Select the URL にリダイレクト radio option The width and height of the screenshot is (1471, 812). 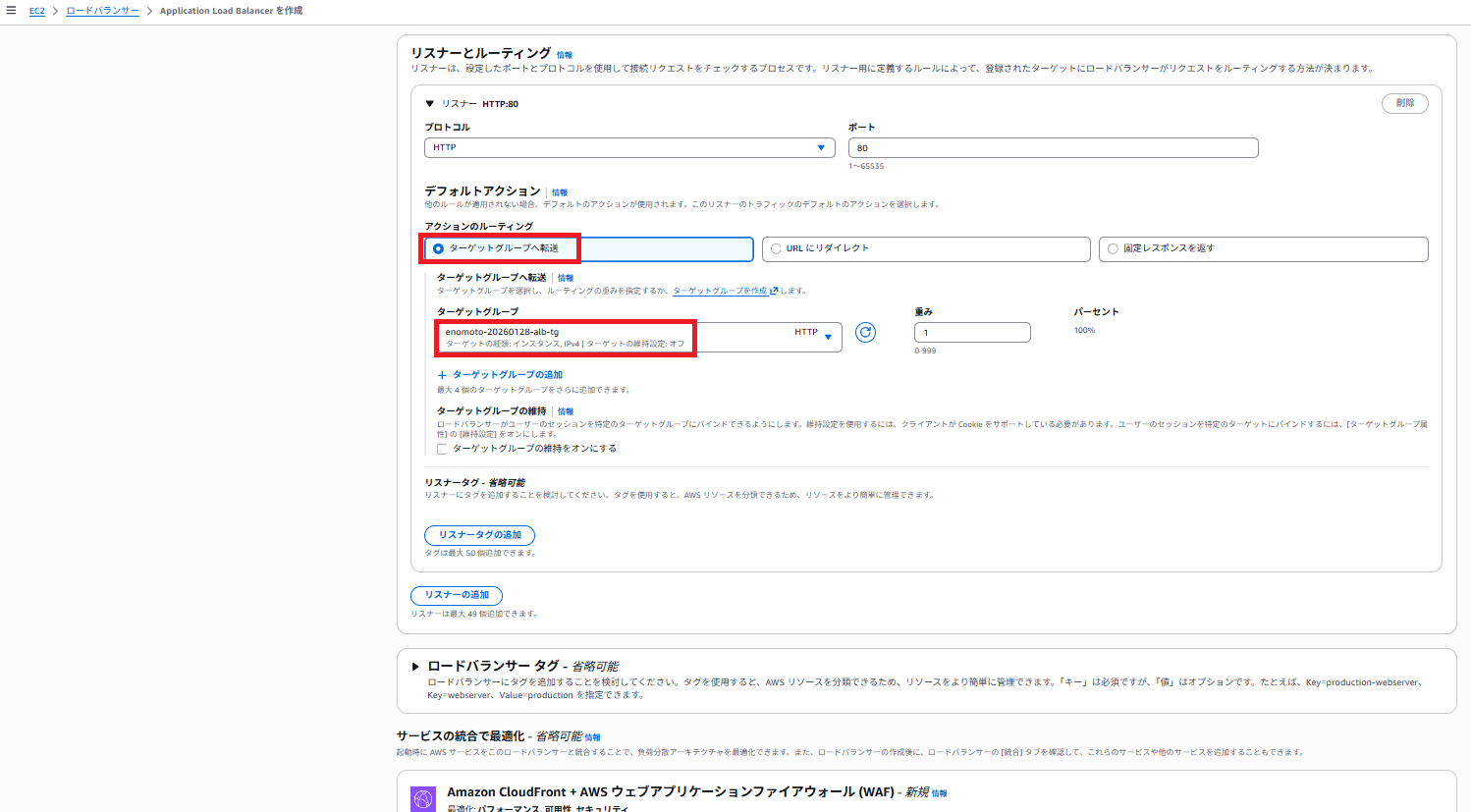[x=776, y=248]
